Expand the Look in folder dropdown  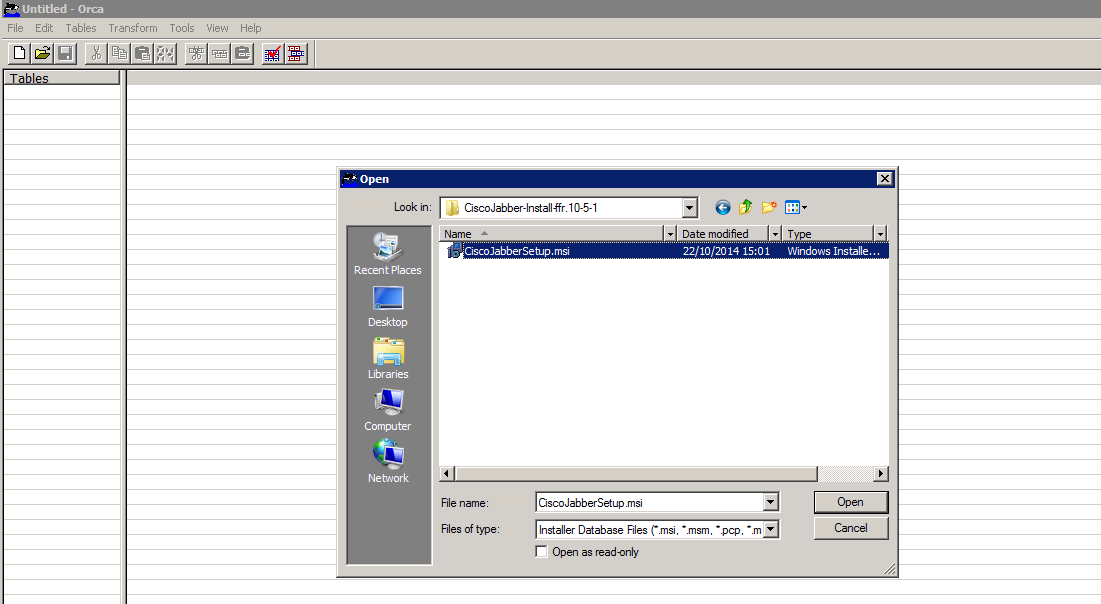point(690,208)
